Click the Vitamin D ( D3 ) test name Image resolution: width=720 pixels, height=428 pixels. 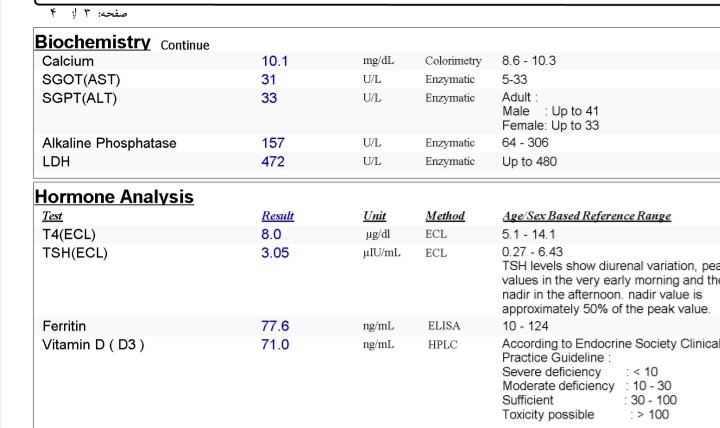click(93, 344)
